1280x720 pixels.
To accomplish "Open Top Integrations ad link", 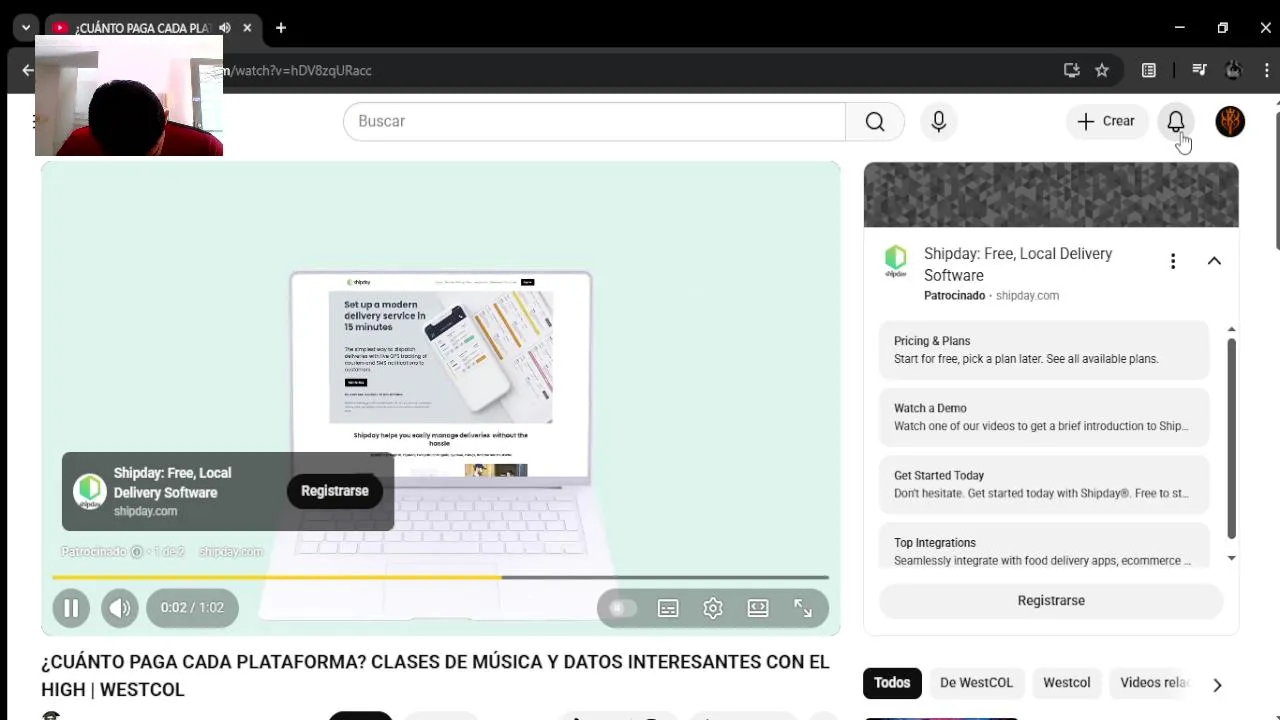I will click(1044, 547).
